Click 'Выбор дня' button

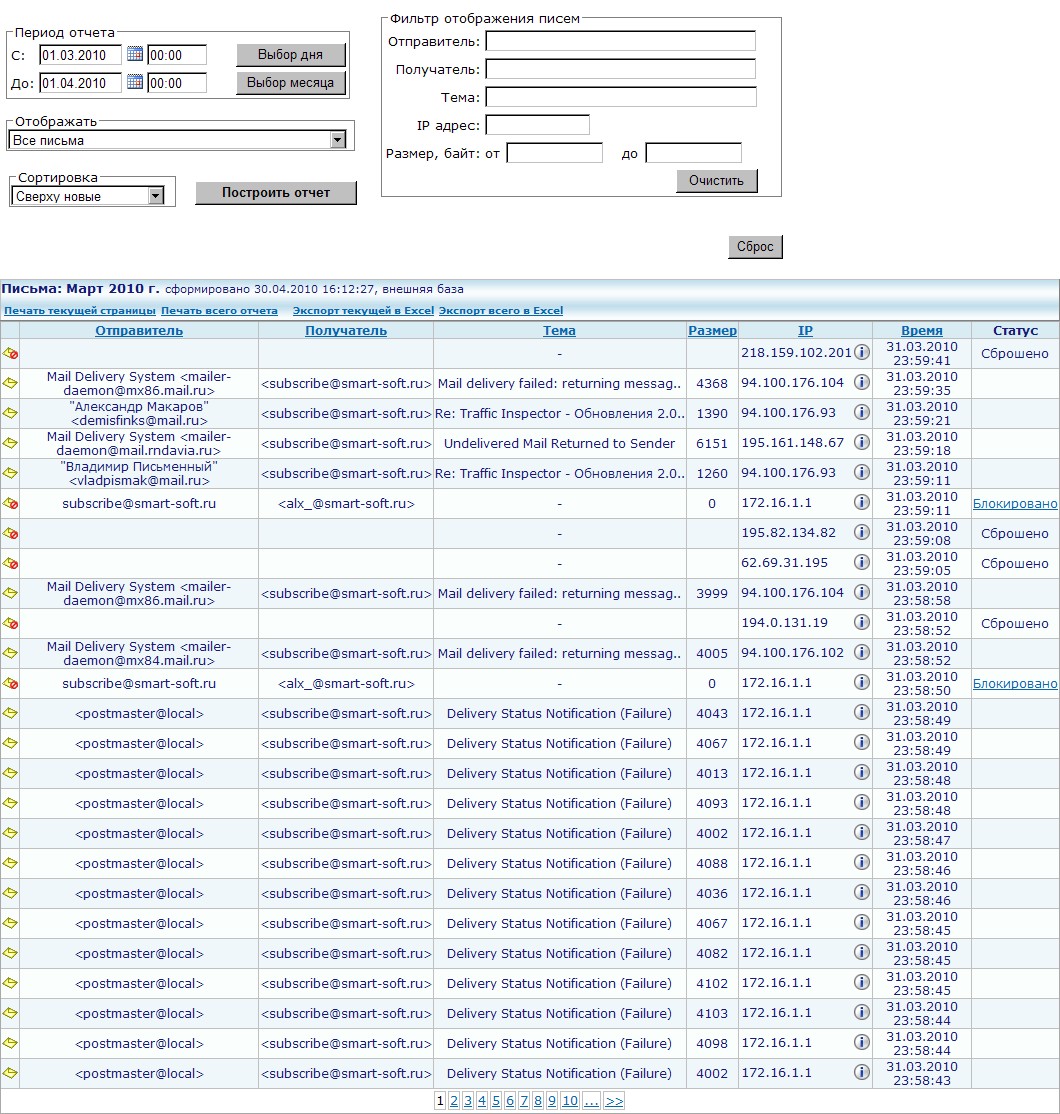tap(291, 55)
